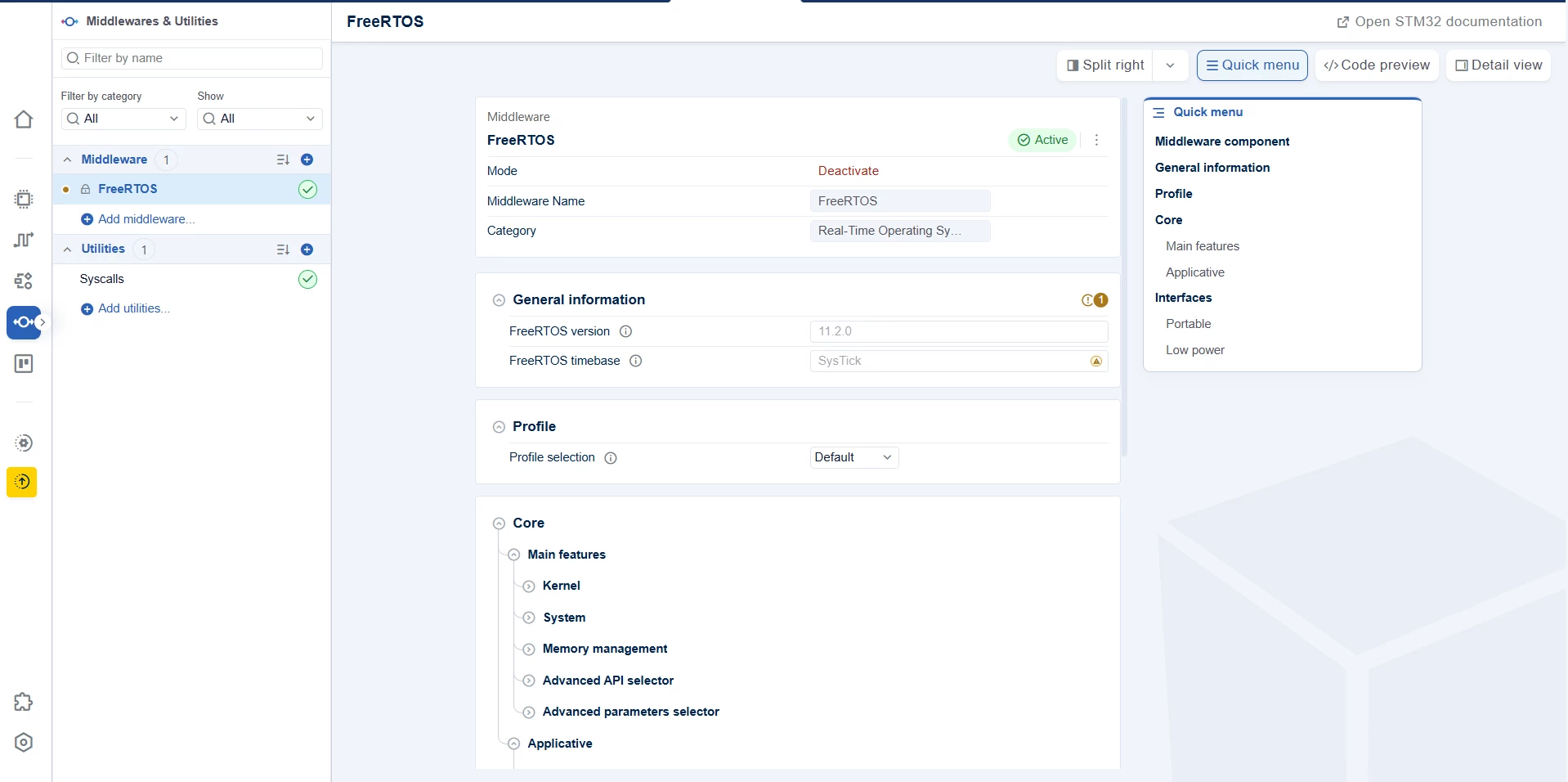
Task: Open the Middlewares & Utilities sidebar icon
Action: [24, 322]
